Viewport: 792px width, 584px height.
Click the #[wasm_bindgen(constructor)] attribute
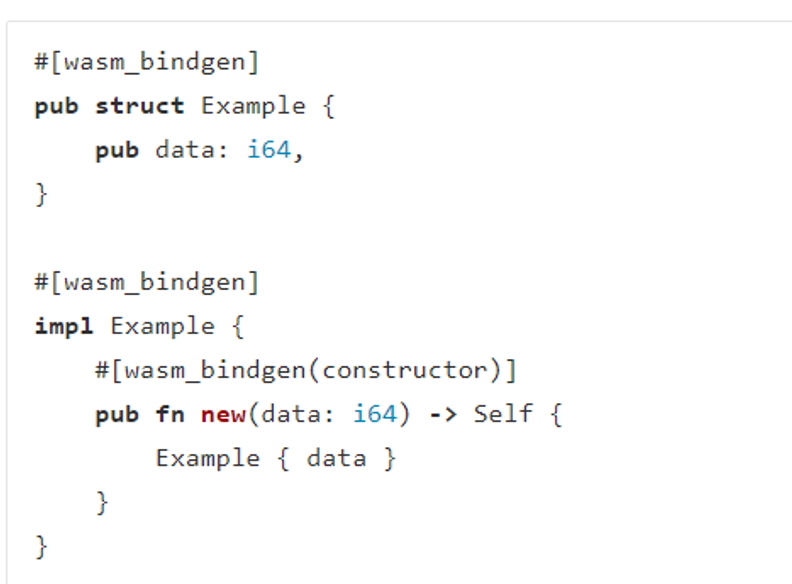point(306,370)
